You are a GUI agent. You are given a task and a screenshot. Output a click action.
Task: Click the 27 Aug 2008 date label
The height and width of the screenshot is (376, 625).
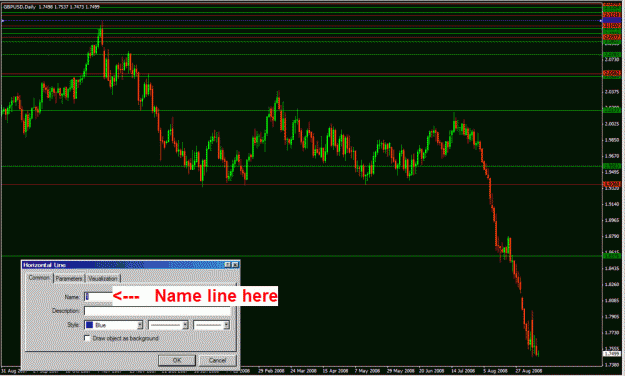tap(529, 370)
